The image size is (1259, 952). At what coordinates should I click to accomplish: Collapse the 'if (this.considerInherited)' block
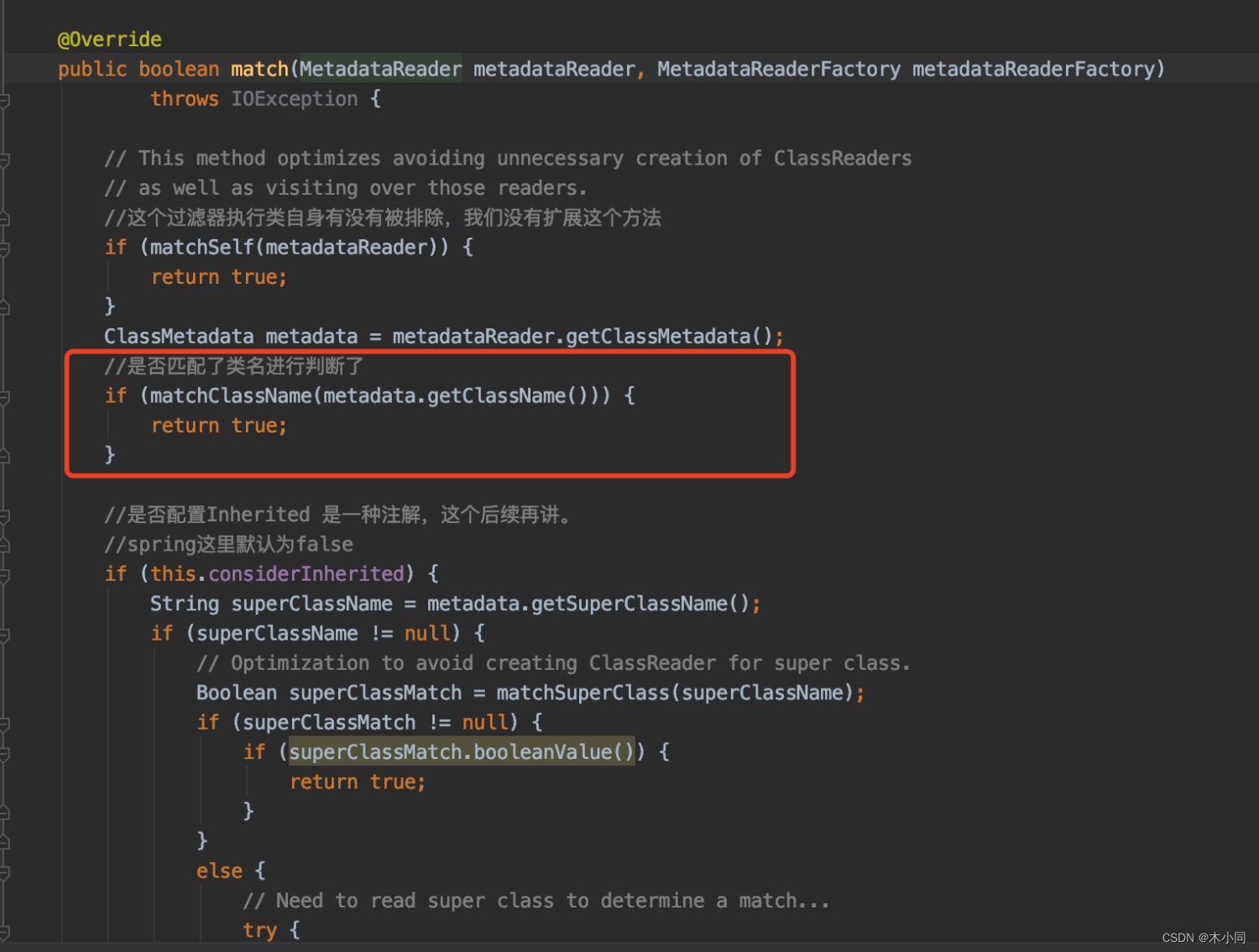[4, 575]
